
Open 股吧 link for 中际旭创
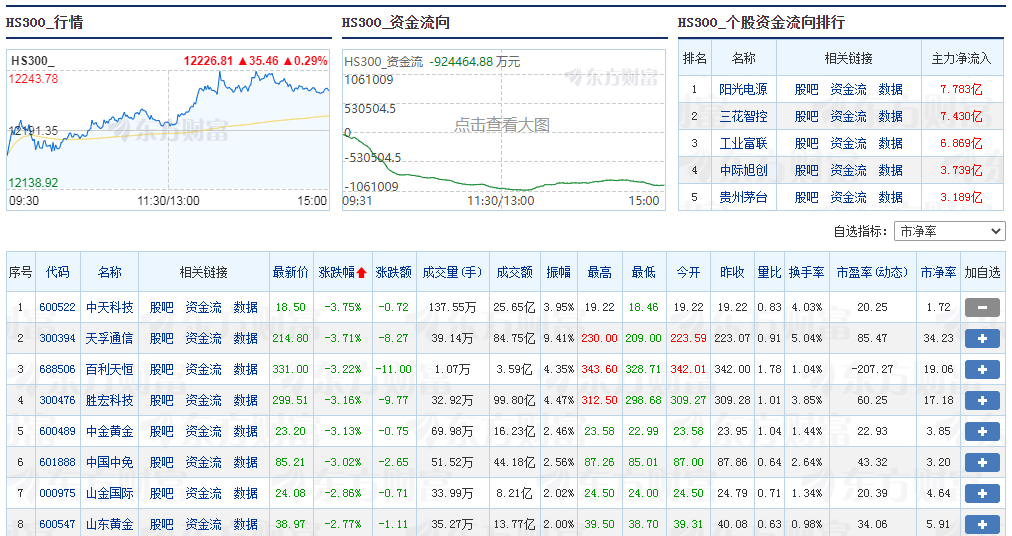806,170
